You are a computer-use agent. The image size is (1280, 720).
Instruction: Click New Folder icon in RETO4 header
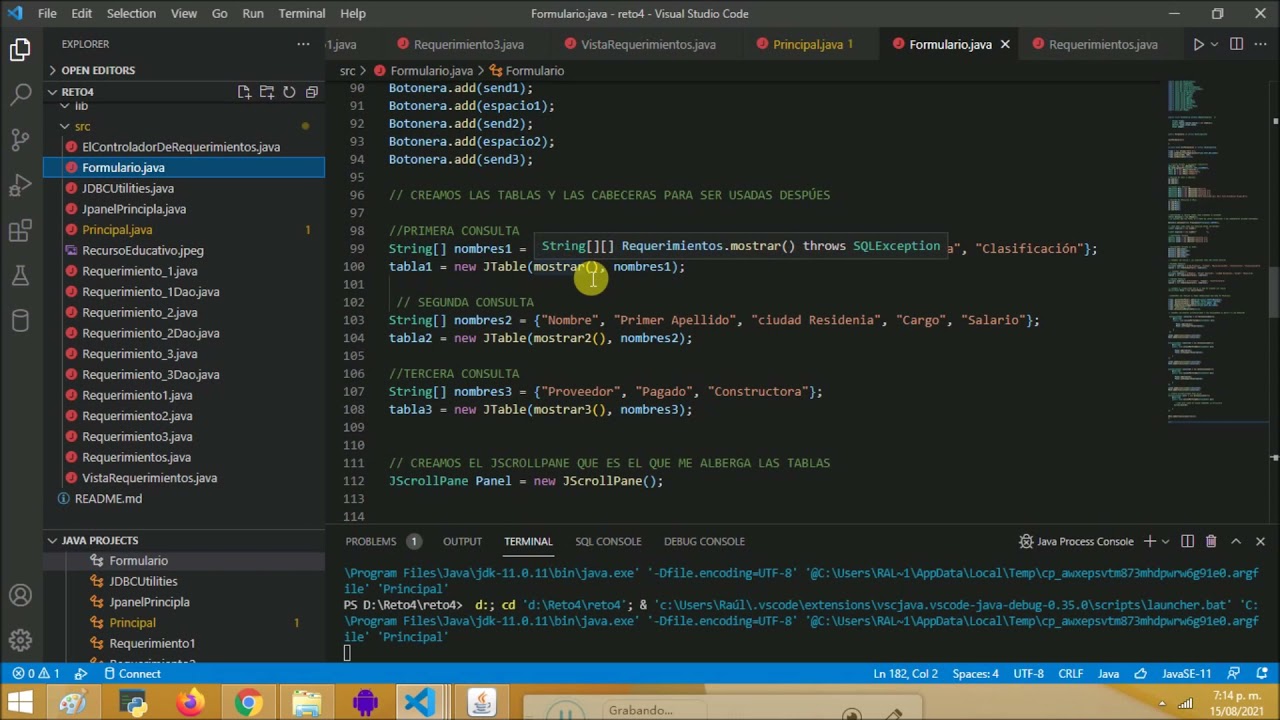click(267, 92)
